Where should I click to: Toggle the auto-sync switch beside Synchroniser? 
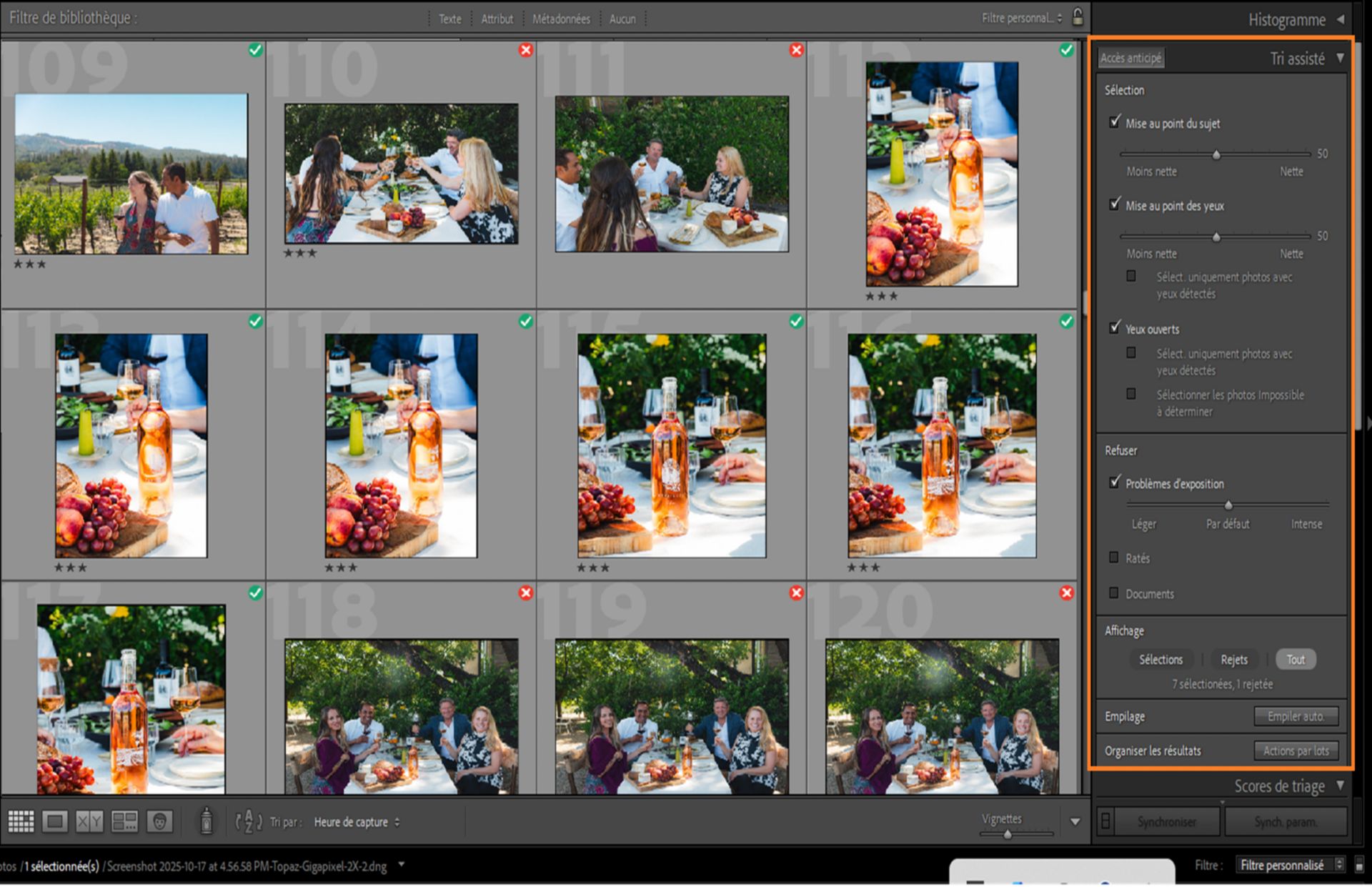pos(1105,821)
